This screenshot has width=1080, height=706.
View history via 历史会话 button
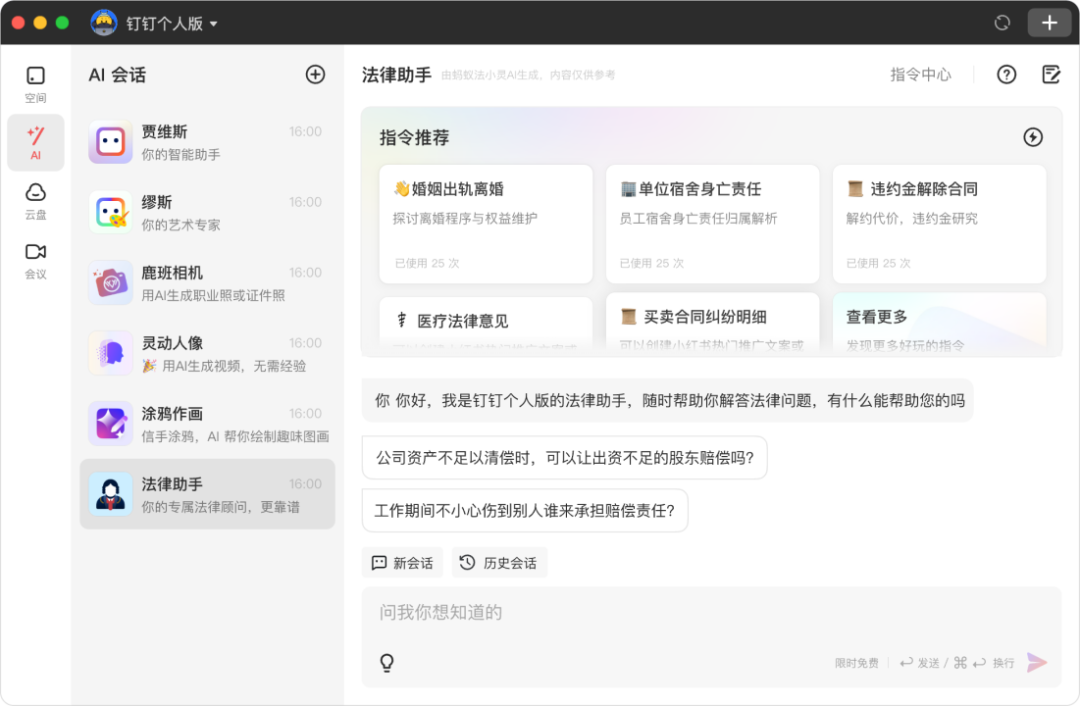click(499, 562)
